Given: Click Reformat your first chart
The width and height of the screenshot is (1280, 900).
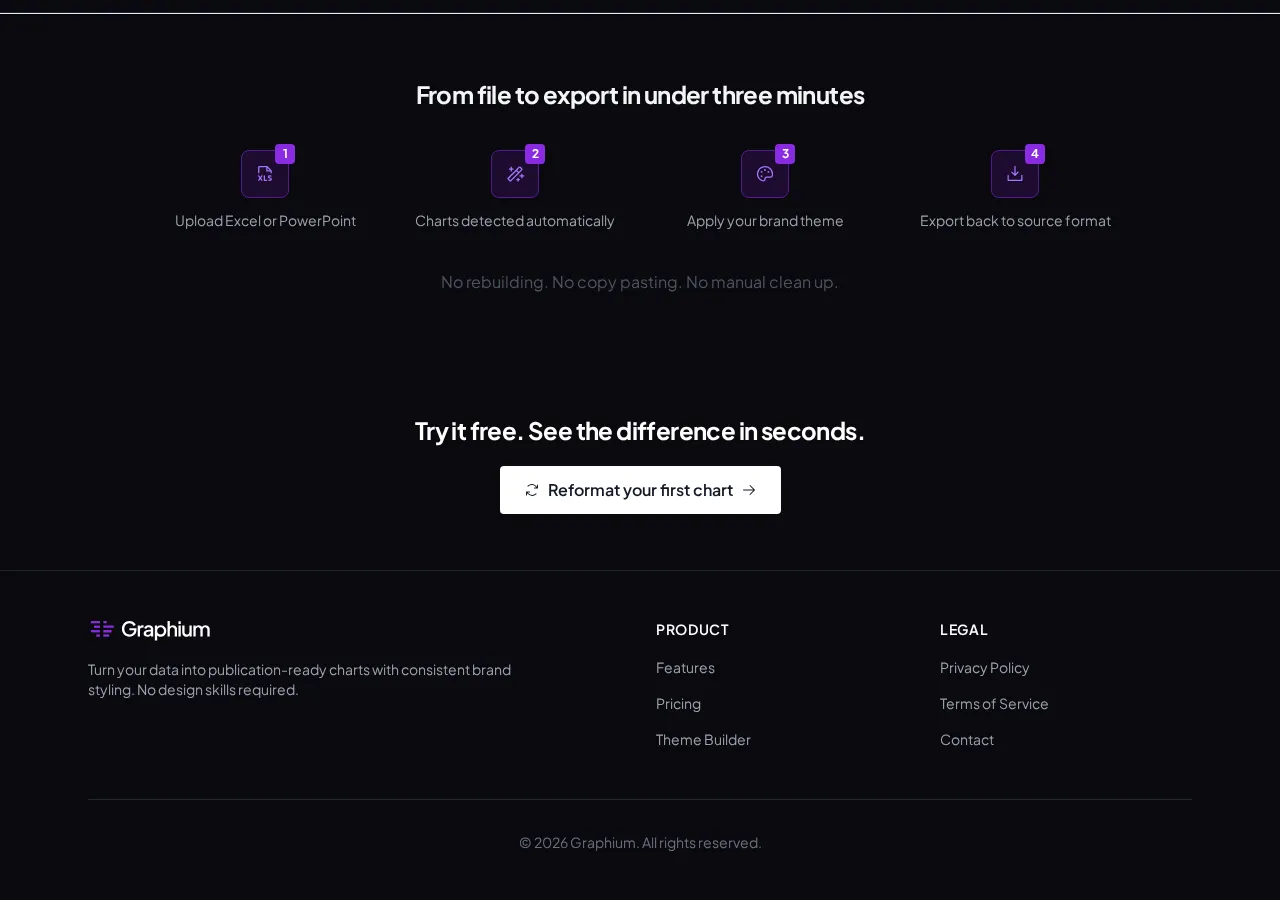Looking at the screenshot, I should point(640,490).
